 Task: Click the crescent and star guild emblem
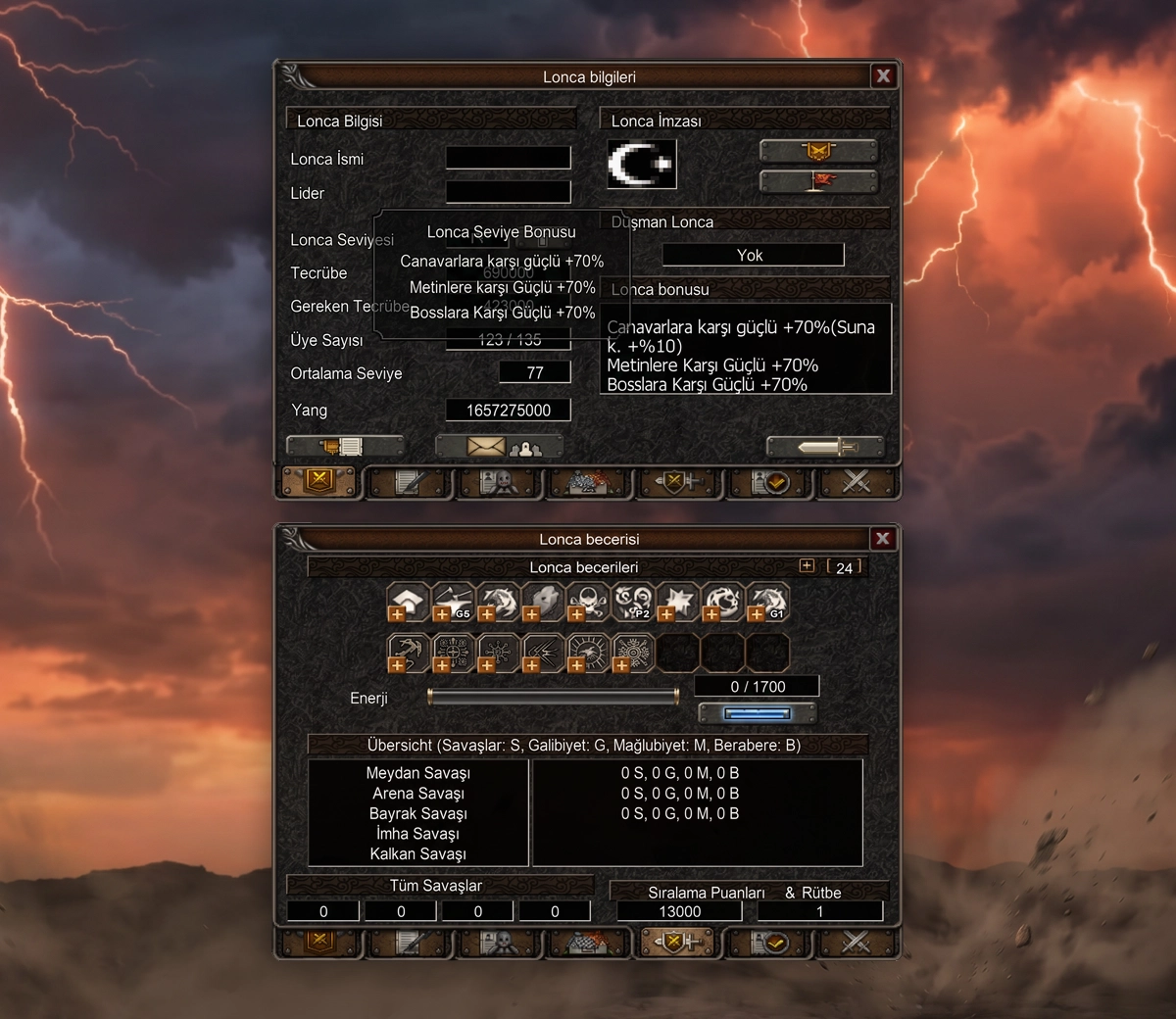click(x=642, y=164)
